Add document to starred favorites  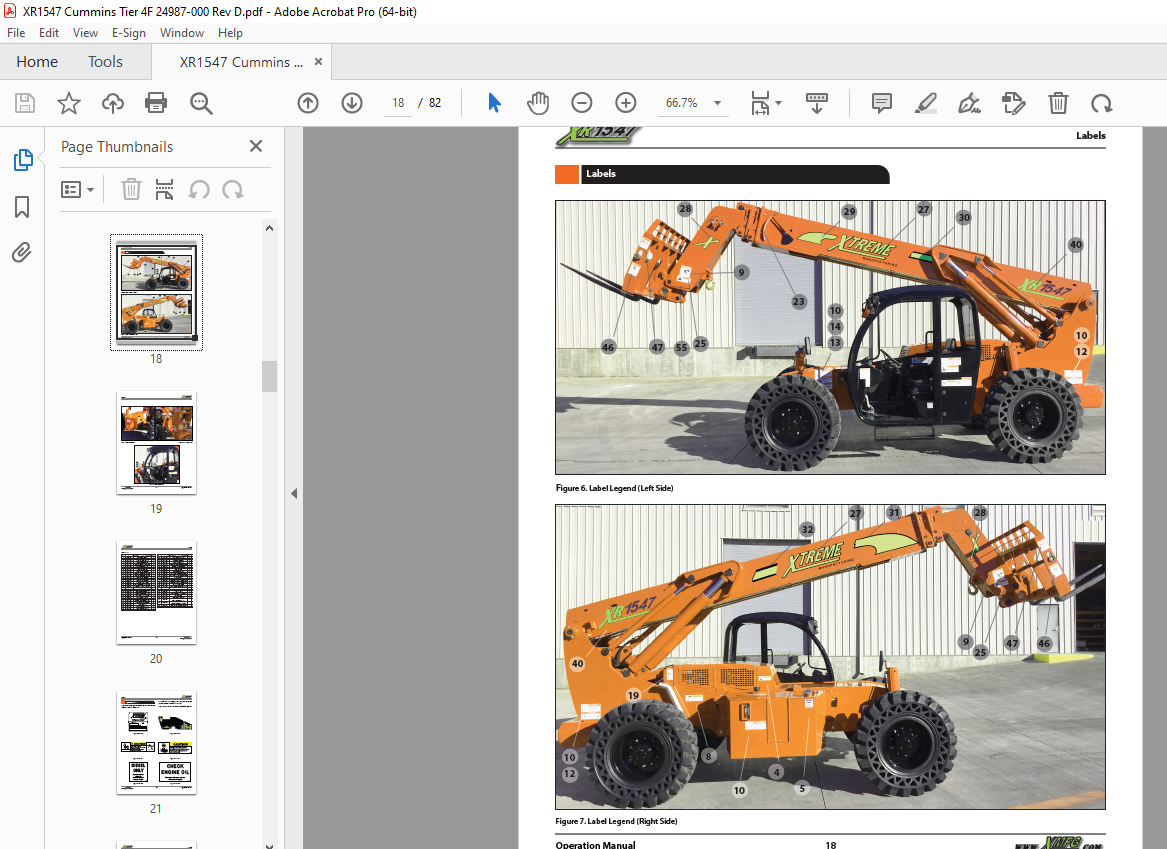pos(68,103)
